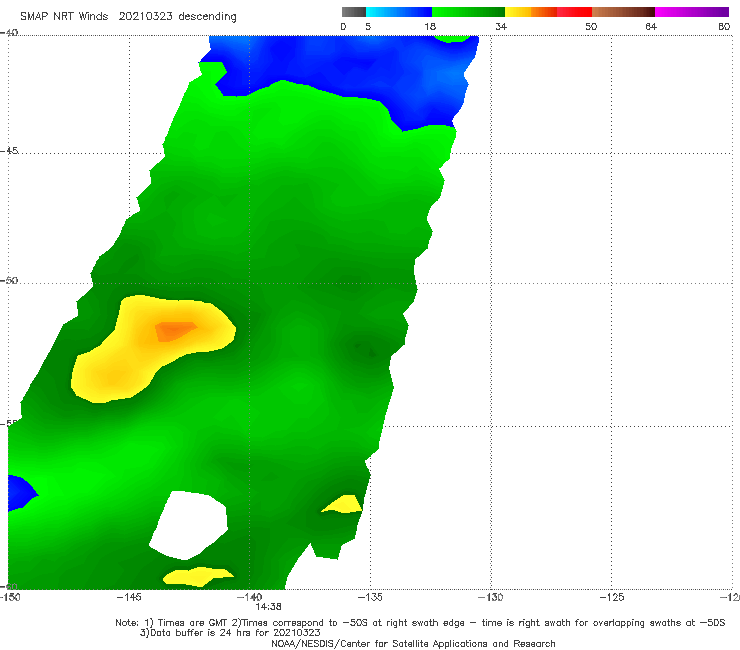Click the '5' label under the color bar
Image resolution: width=740 pixels, height=650 pixels.
pos(368,26)
